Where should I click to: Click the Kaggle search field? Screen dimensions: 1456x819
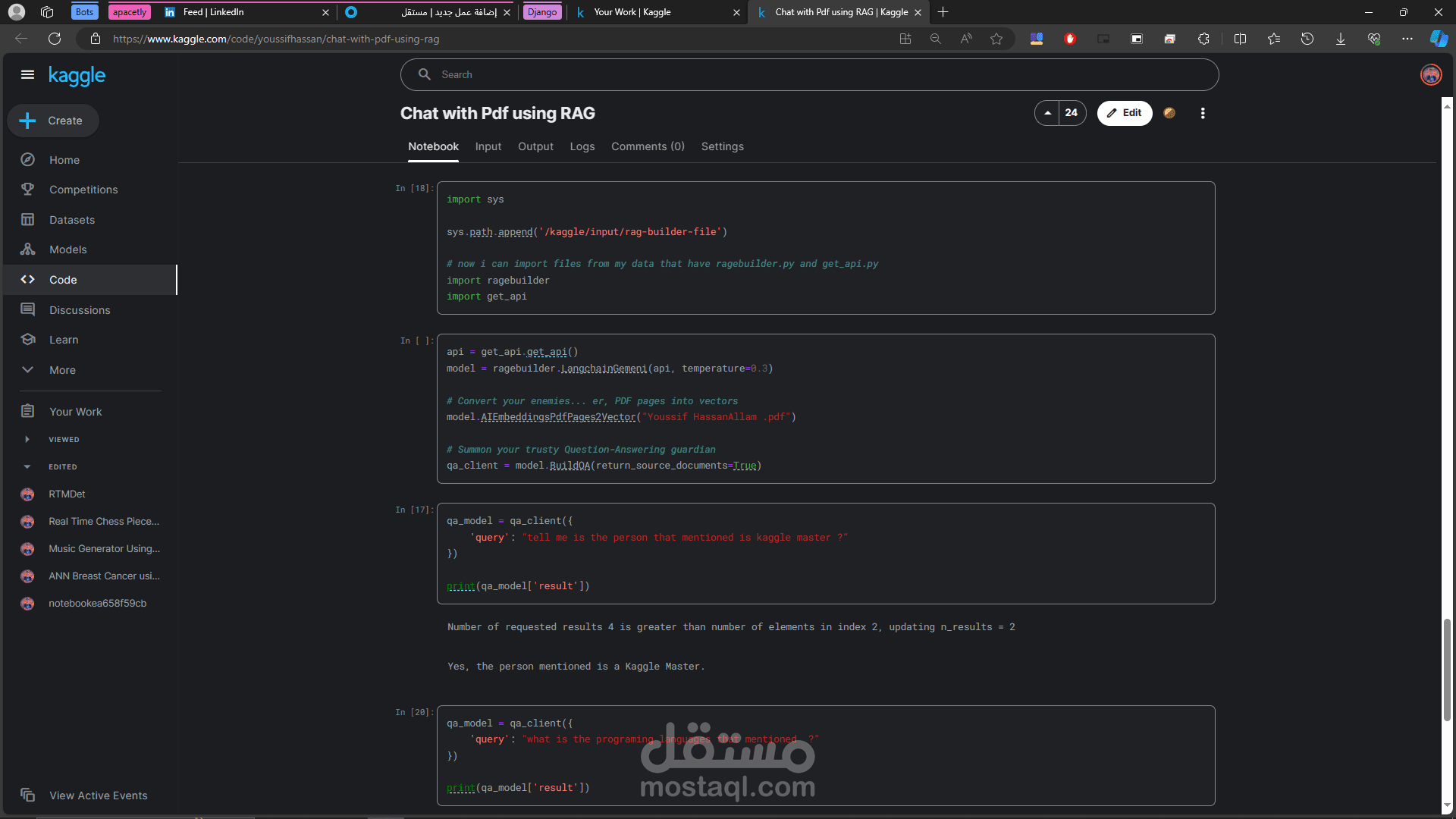tap(809, 74)
